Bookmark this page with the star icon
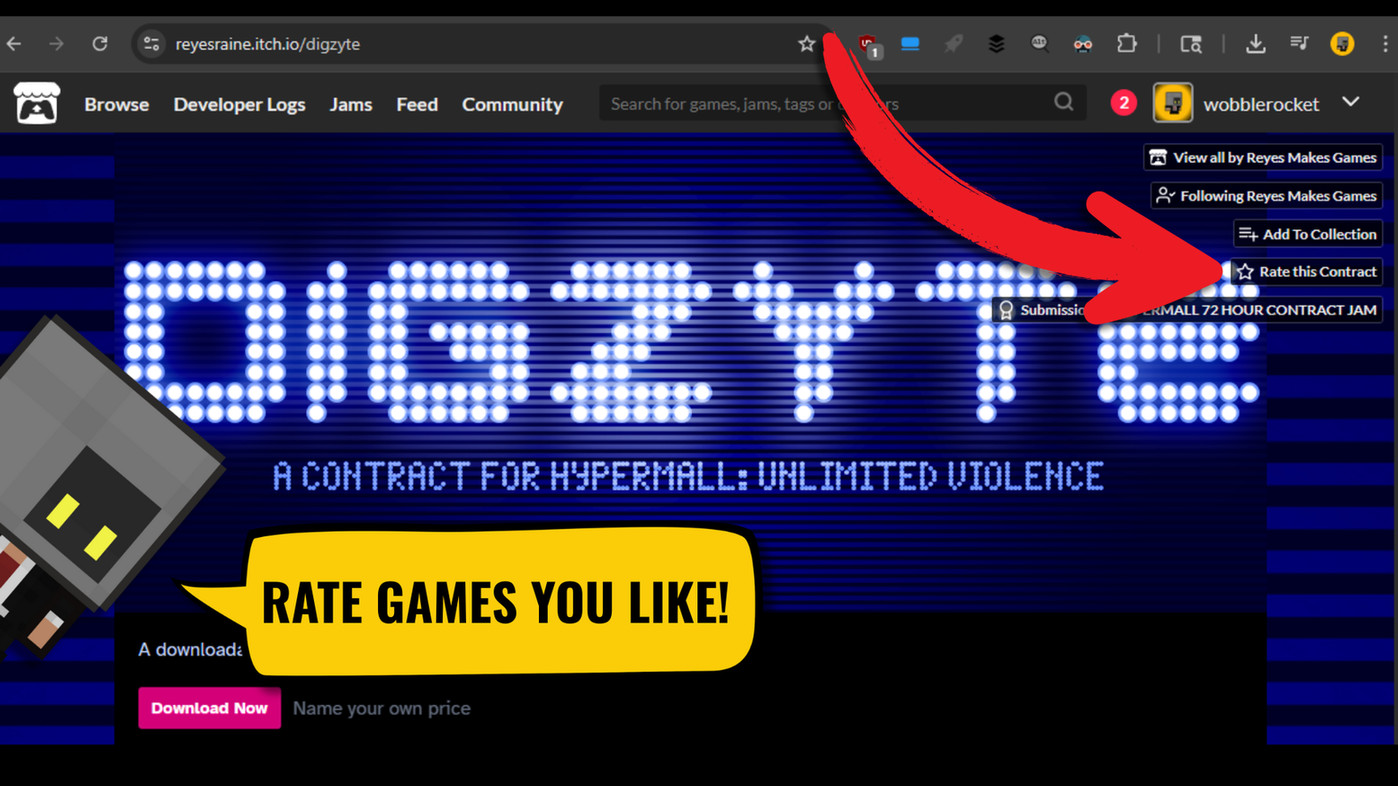This screenshot has width=1398, height=786. [806, 44]
